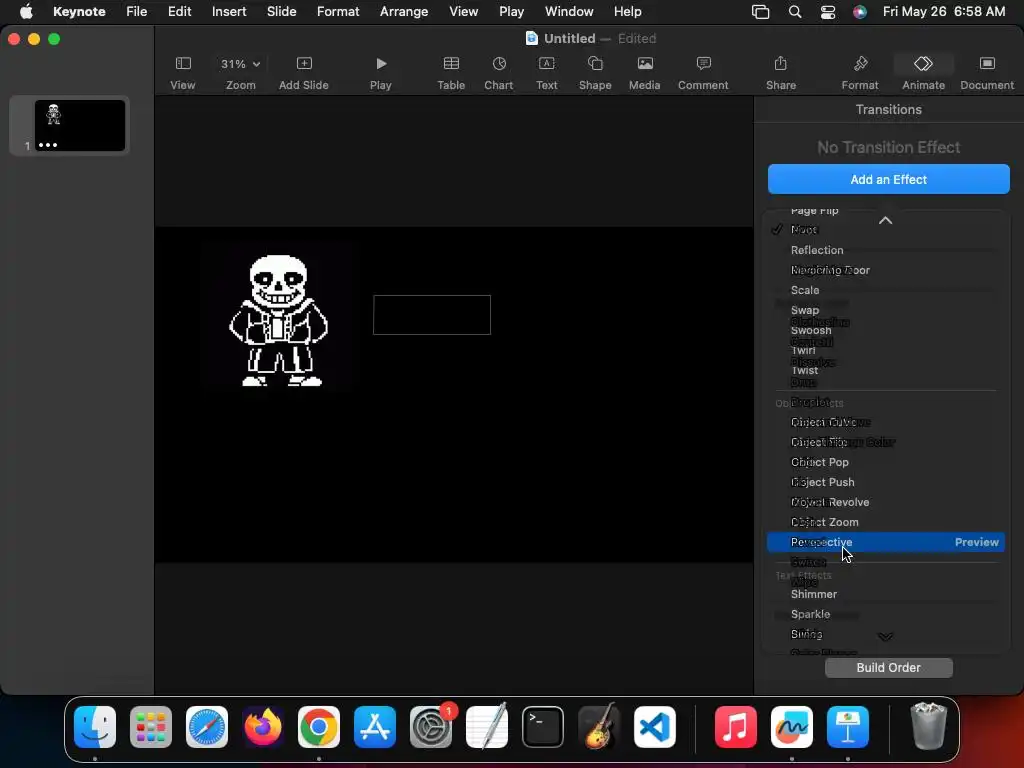The width and height of the screenshot is (1024, 768).
Task: Open the Shape picker in toolbar
Action: click(595, 72)
